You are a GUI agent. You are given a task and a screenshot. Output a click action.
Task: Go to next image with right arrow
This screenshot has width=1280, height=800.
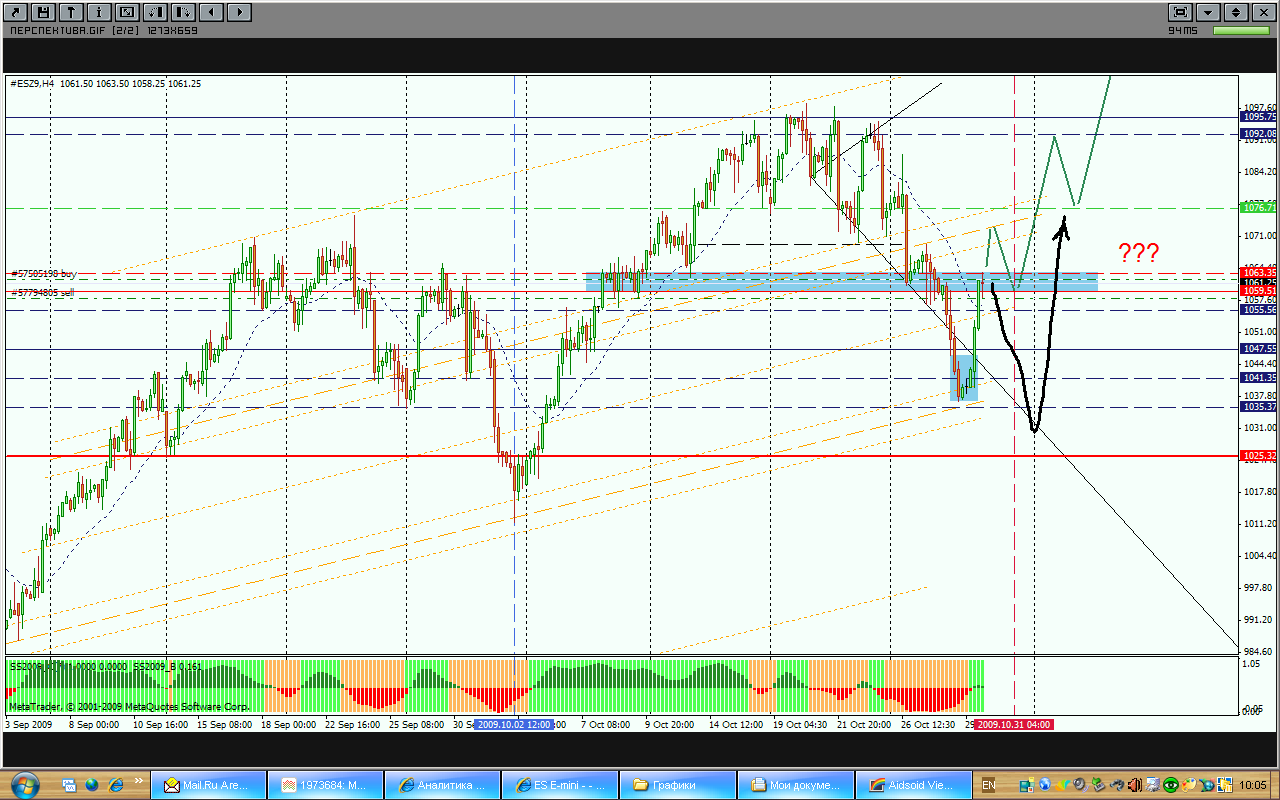(x=239, y=12)
